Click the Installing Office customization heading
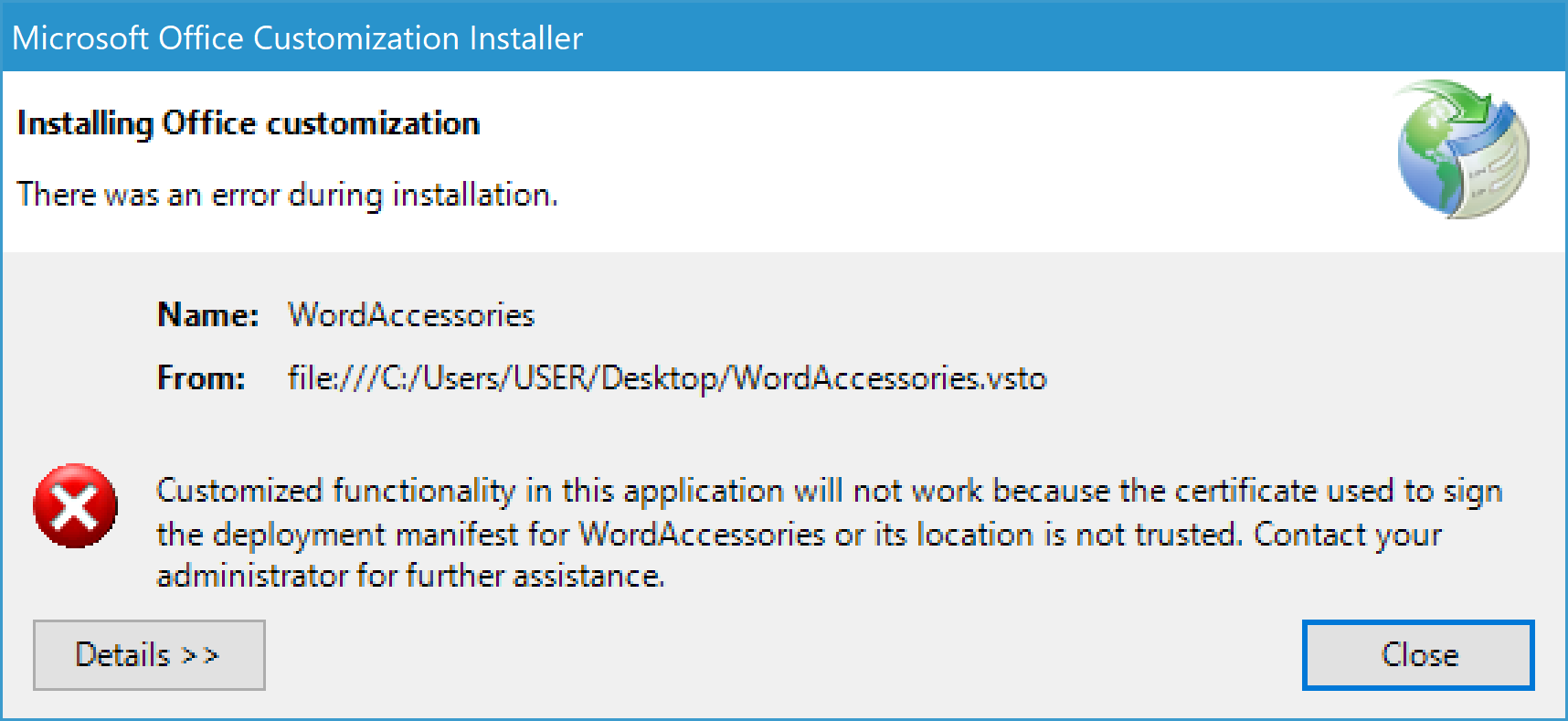Viewport: 1568px width, 721px height. pos(249,123)
